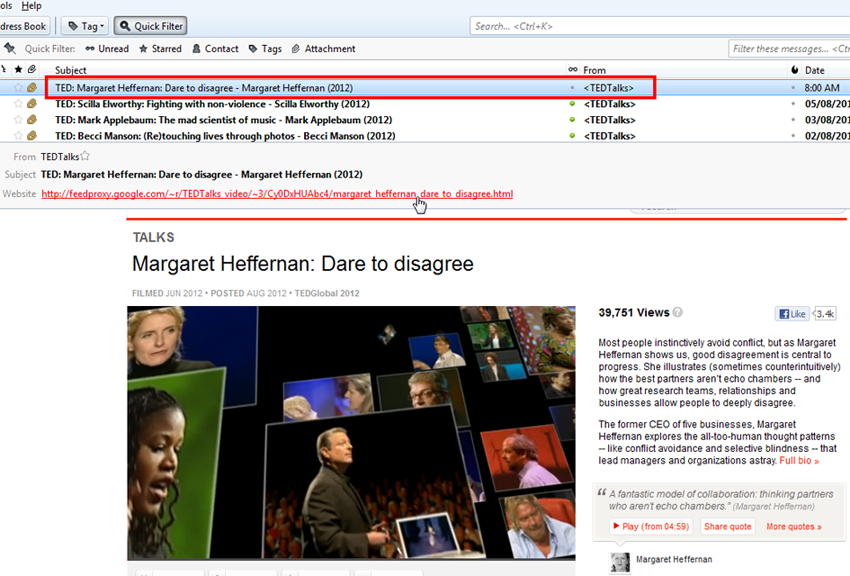This screenshot has width=850, height=576.
Task: Enable the Attachment quick filter
Action: [x=322, y=49]
